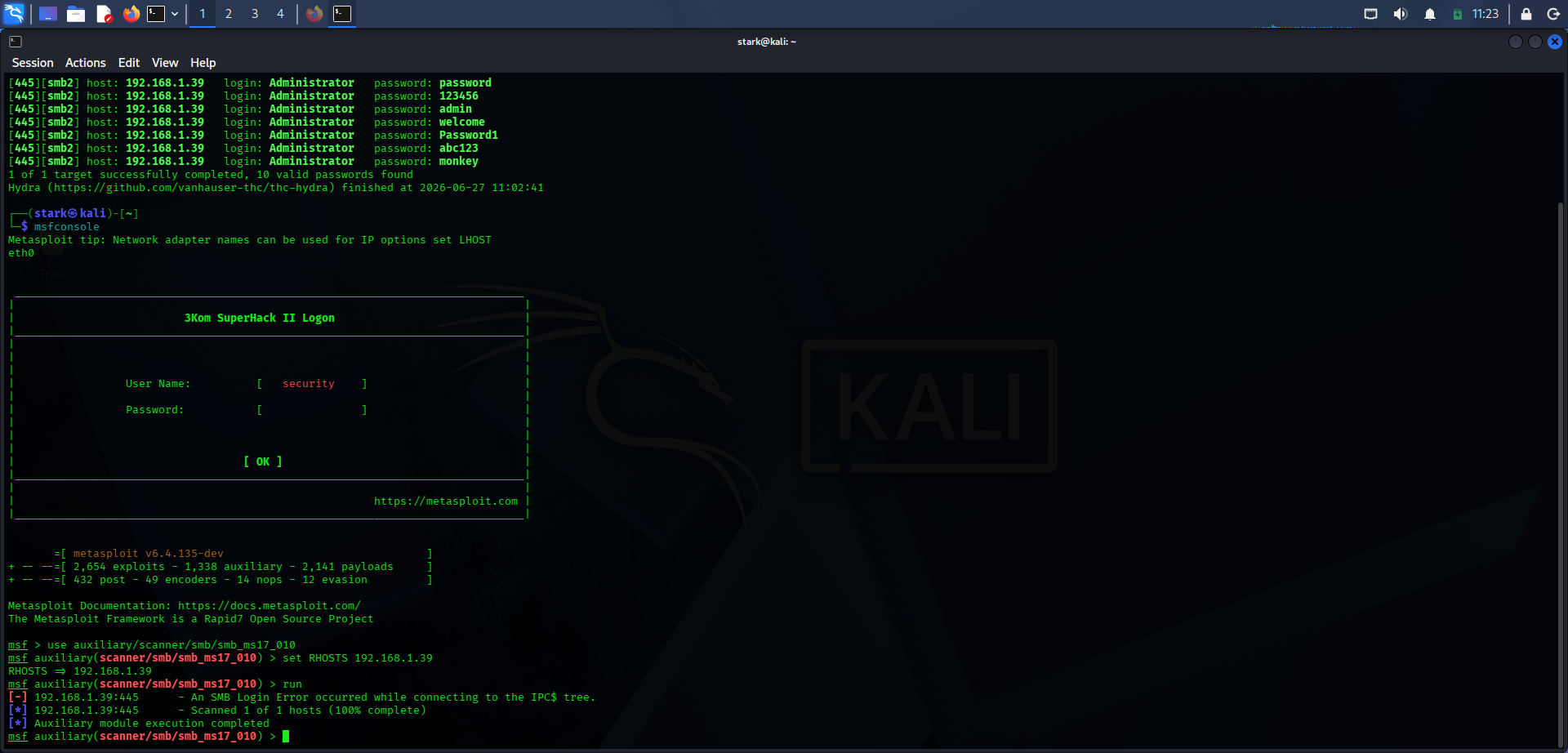Viewport: 1568px width, 753px height.
Task: Switch to workspace 1
Action: click(x=203, y=14)
